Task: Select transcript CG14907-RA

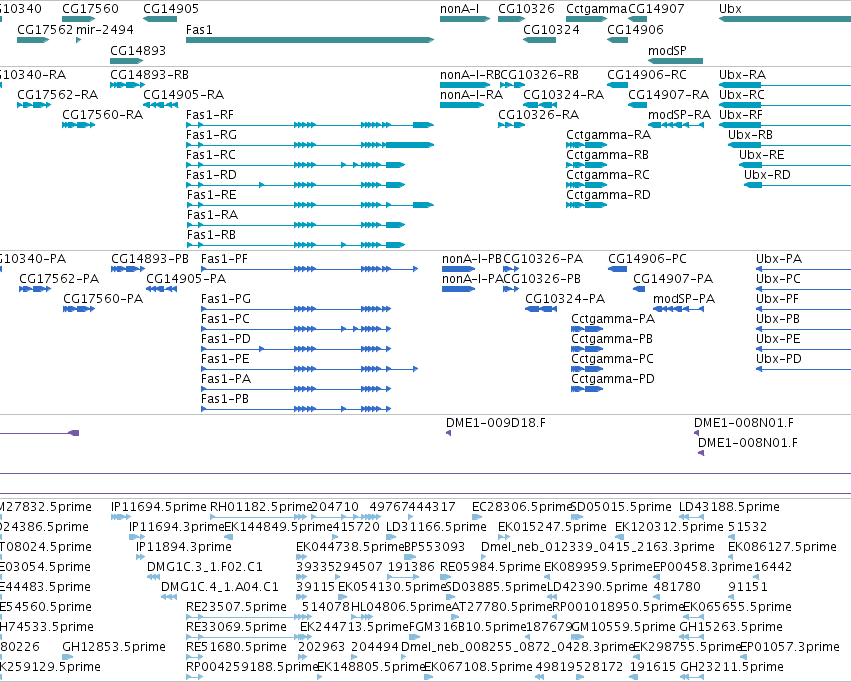Action: coord(638,105)
